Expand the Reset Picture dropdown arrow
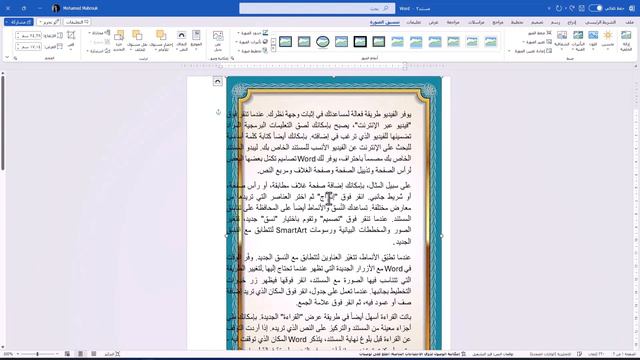 coord(509,51)
